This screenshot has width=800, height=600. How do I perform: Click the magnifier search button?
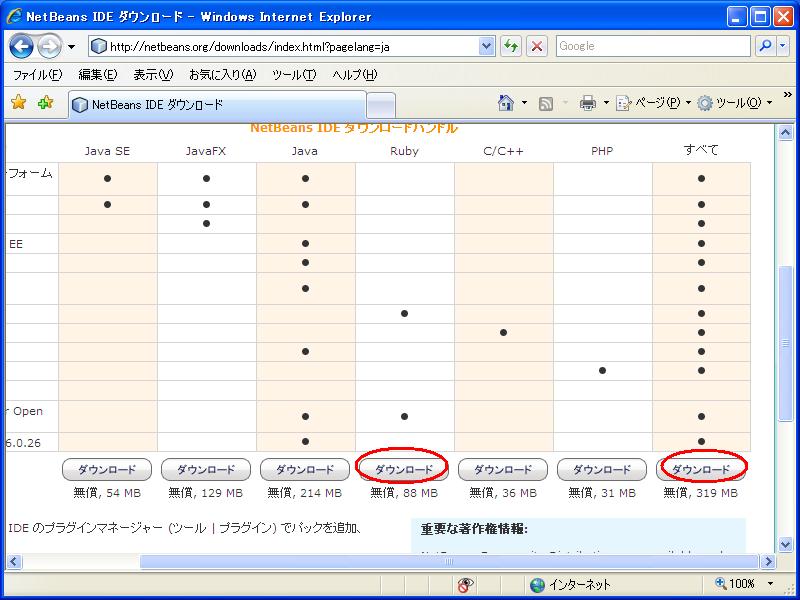tap(765, 46)
